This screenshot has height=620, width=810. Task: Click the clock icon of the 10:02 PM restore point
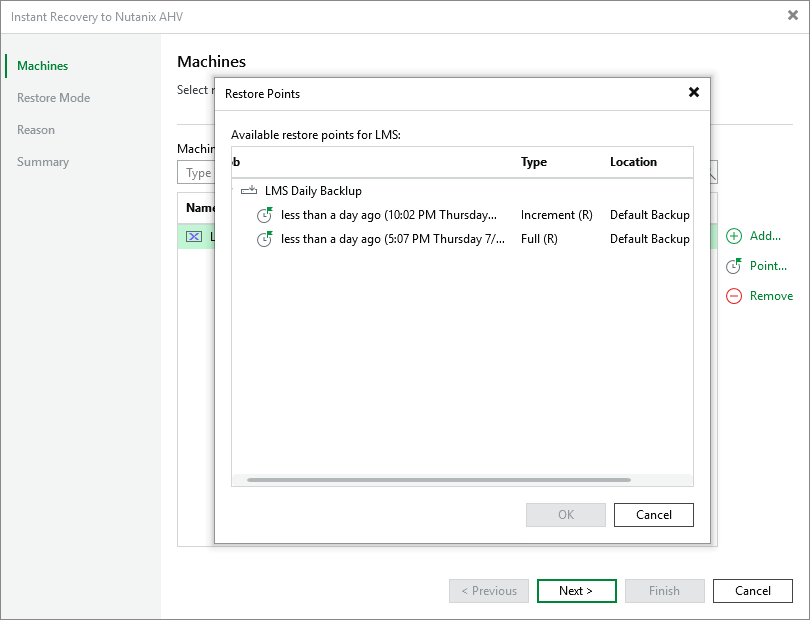click(262, 214)
